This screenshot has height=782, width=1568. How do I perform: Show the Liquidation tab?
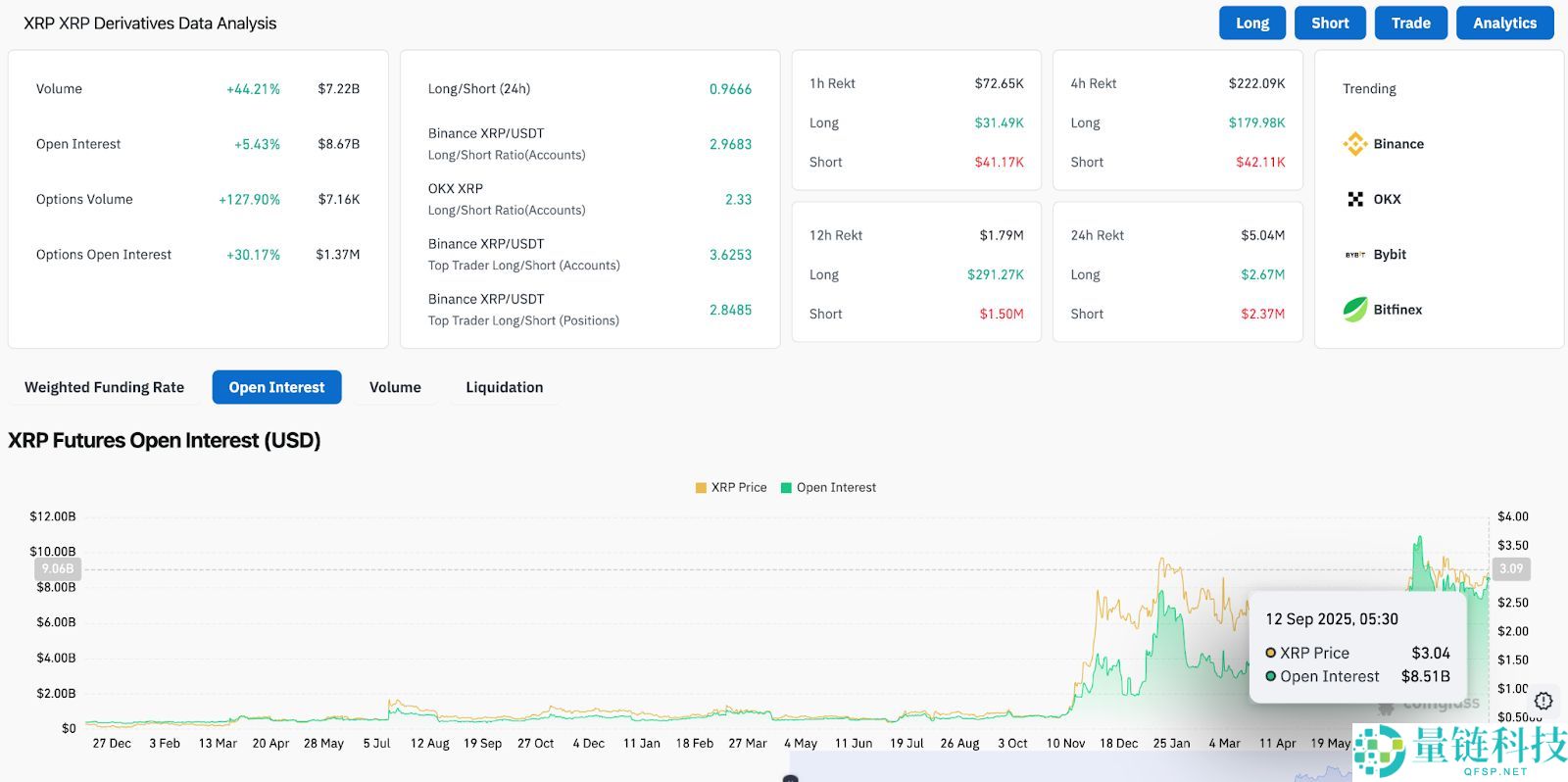(504, 387)
